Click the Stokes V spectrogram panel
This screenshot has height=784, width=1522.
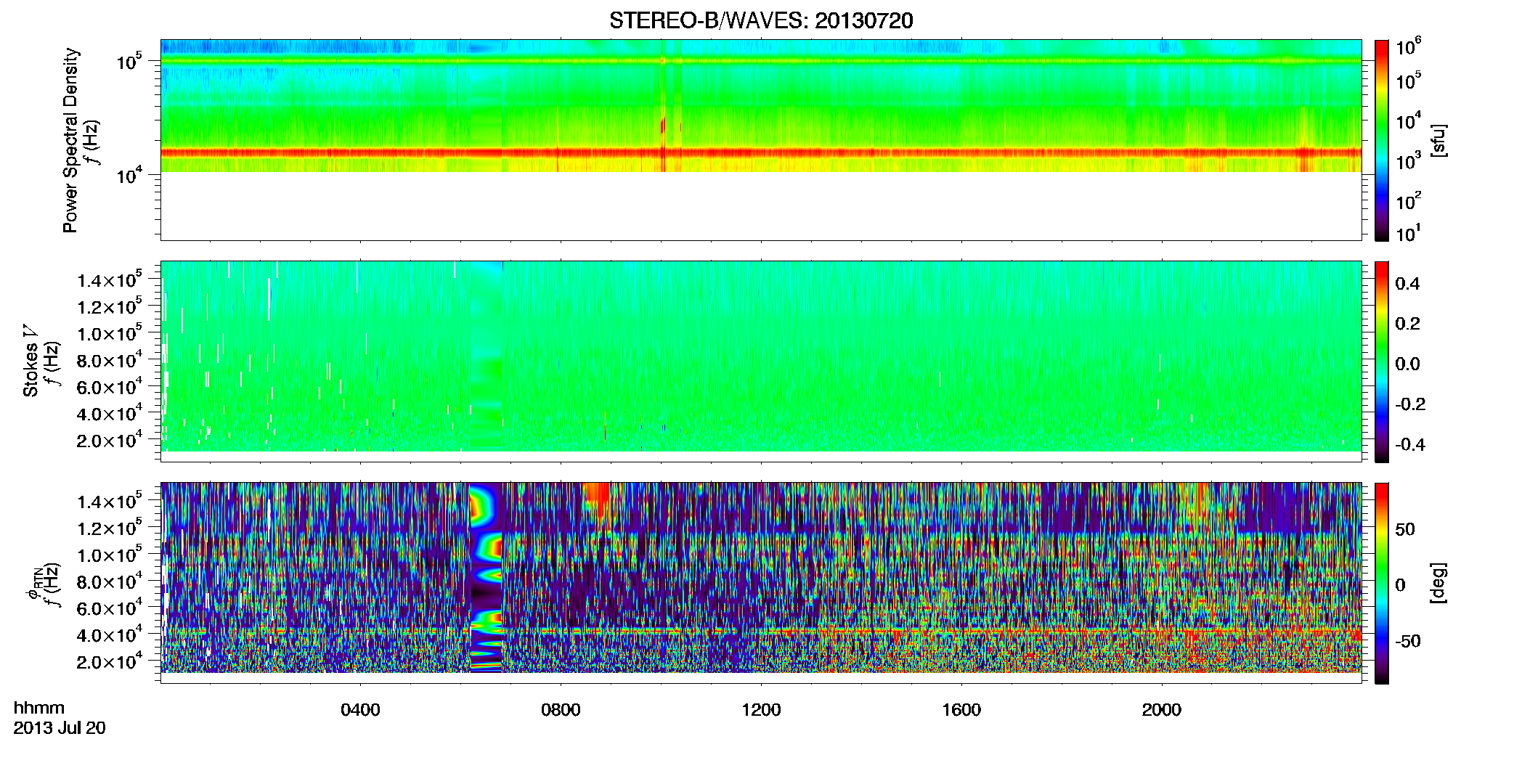click(761, 362)
